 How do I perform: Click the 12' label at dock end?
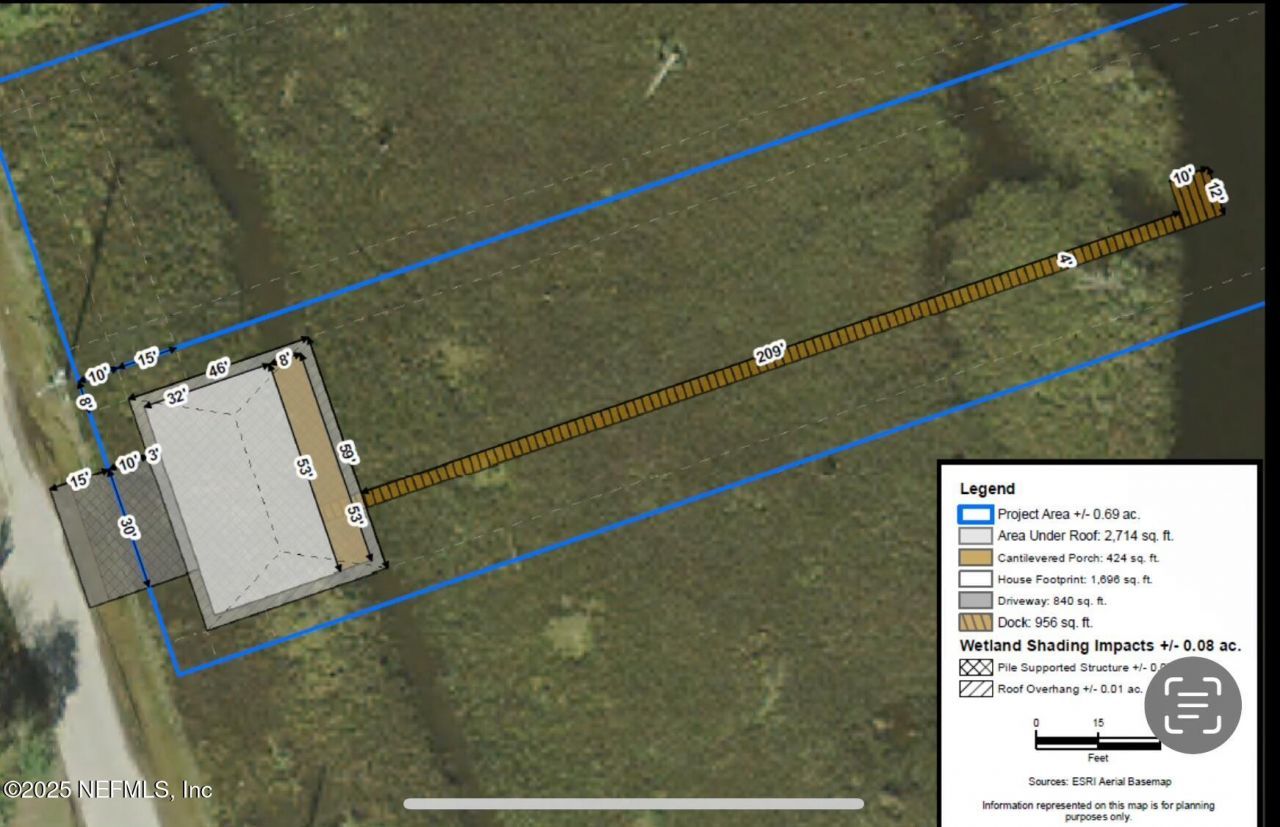[1215, 190]
